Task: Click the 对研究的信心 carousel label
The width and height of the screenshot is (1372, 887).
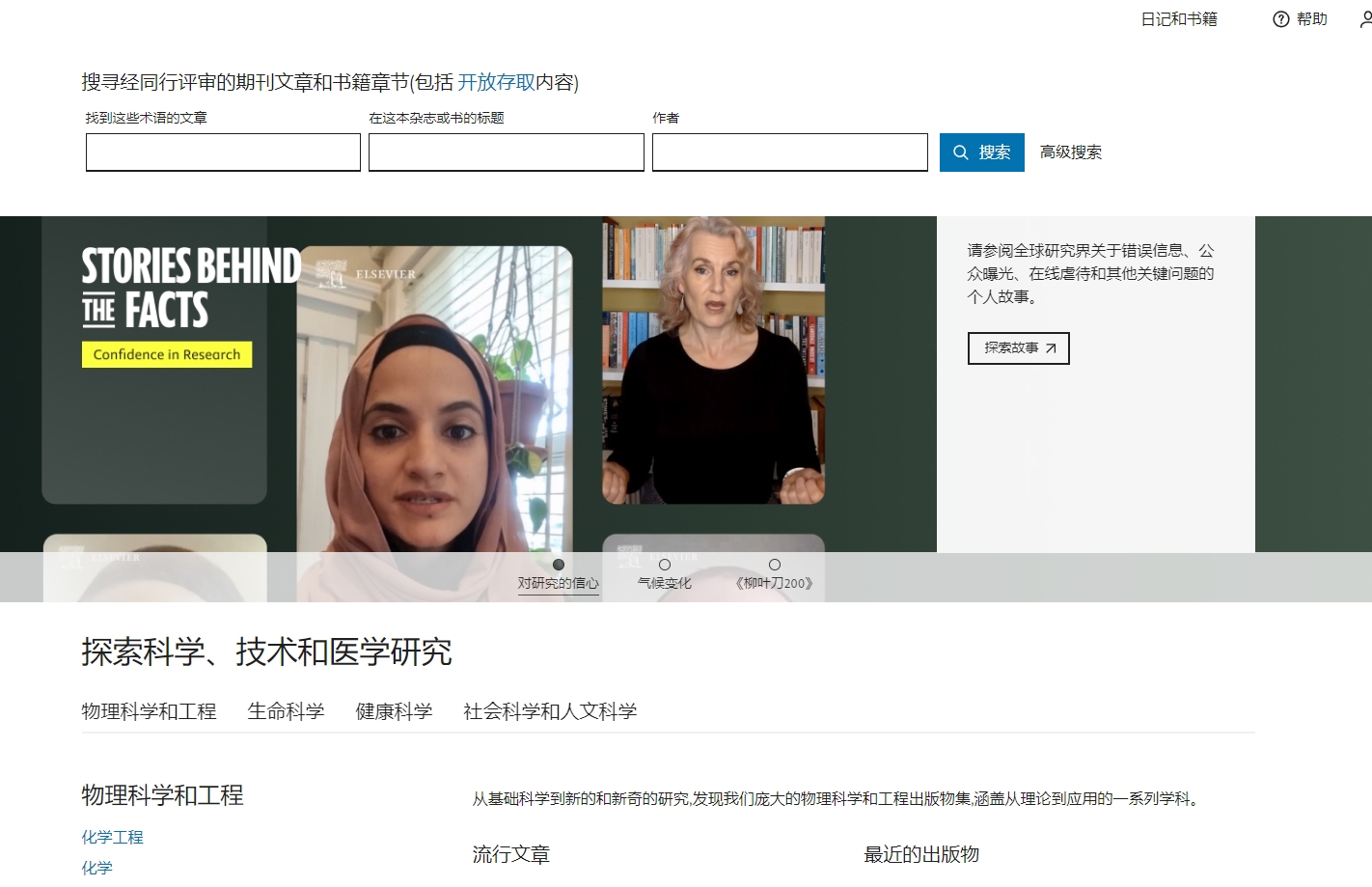Action: [559, 583]
